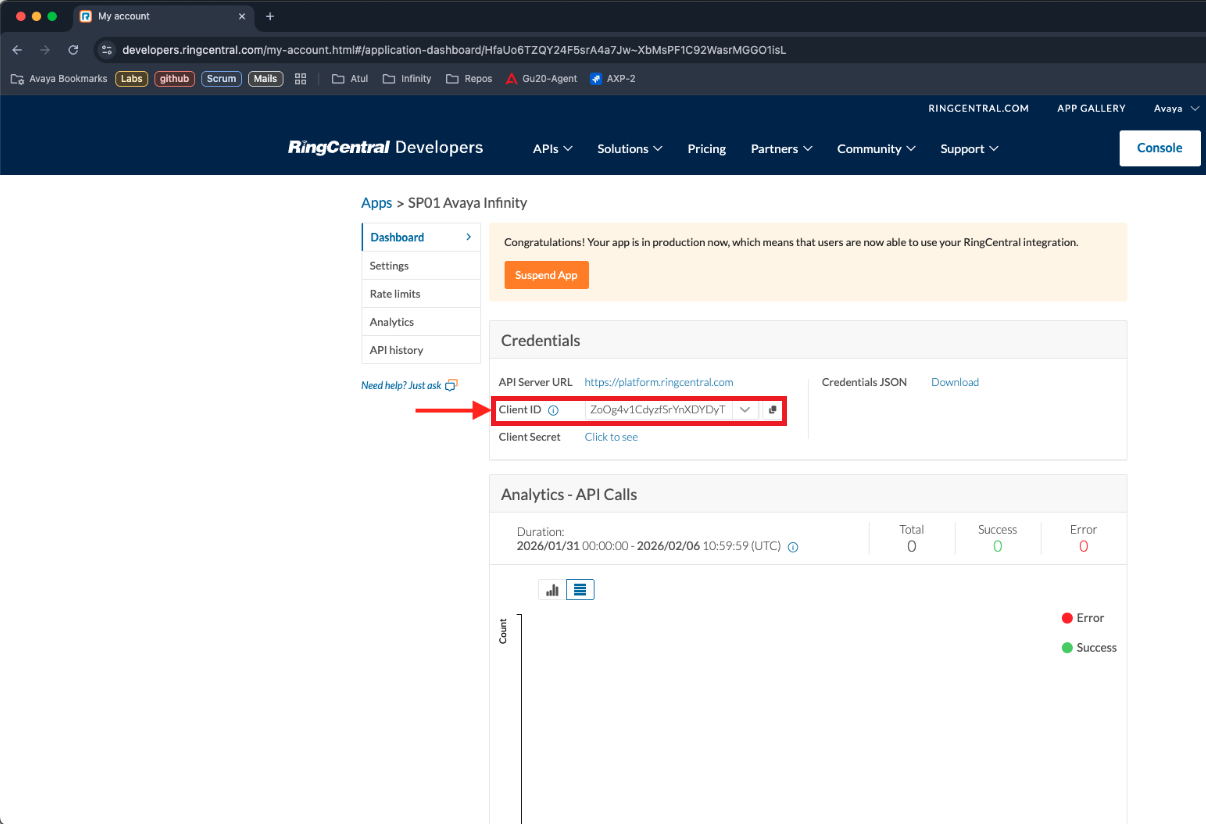Image resolution: width=1206 pixels, height=824 pixels.
Task: Expand the Client ID dropdown arrow
Action: coord(745,410)
